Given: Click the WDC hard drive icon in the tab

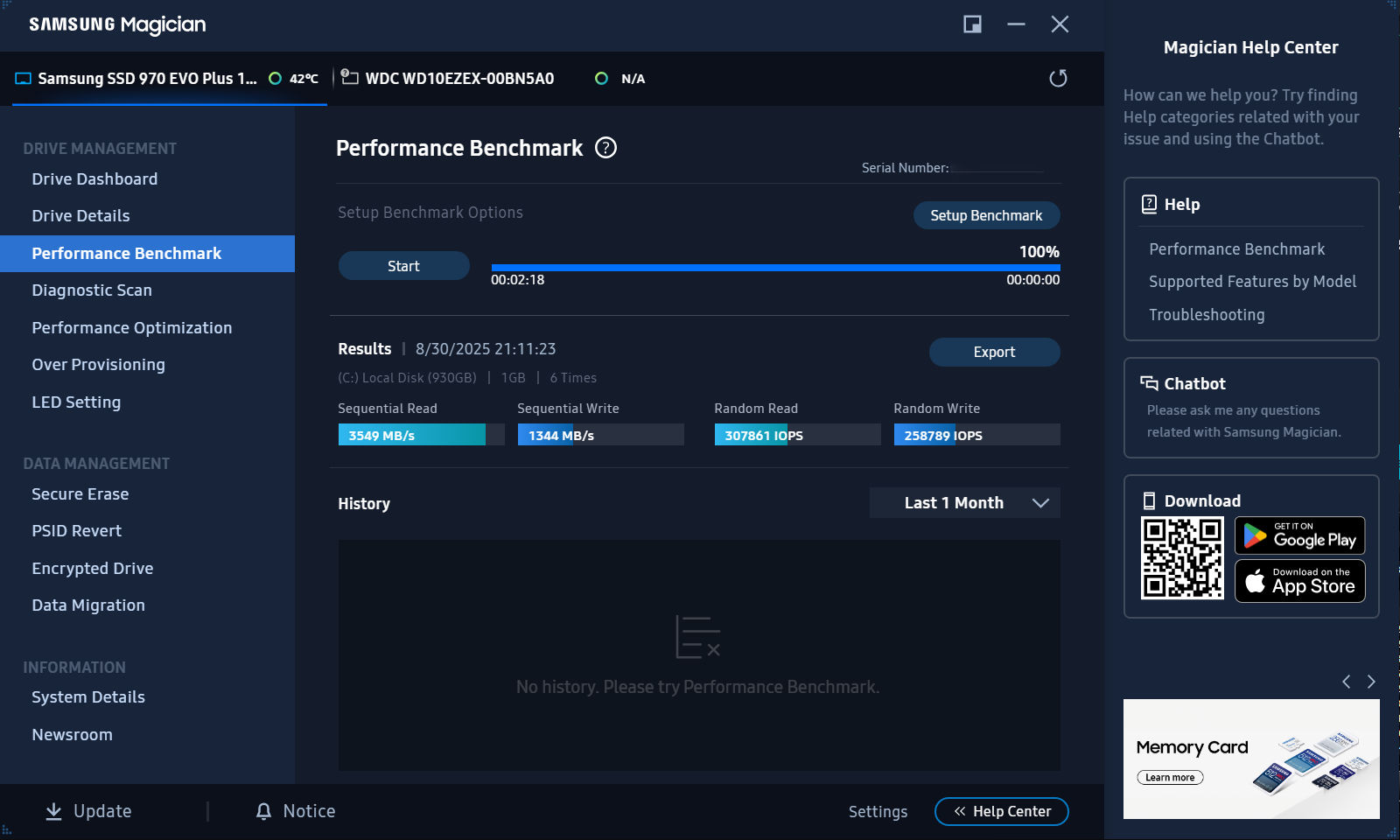Looking at the screenshot, I should click(x=349, y=77).
